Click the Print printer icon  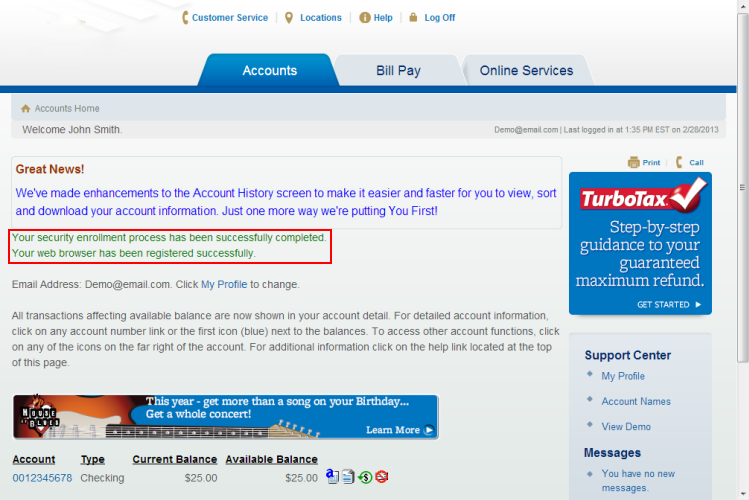[633, 162]
